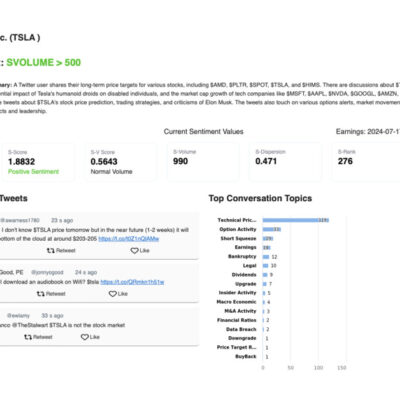
Task: Click the SVOLUME > 500 green heading
Action: pos(44,63)
